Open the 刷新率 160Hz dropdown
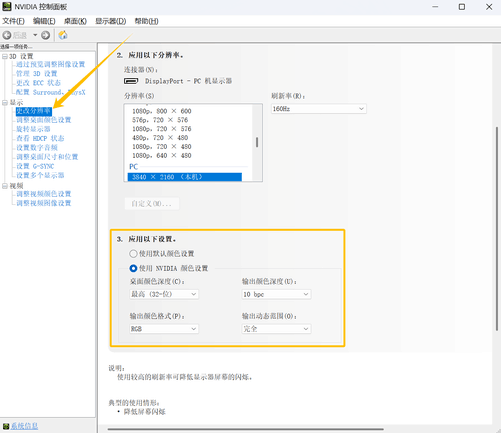Screen dimensions: 501x433 319,109
